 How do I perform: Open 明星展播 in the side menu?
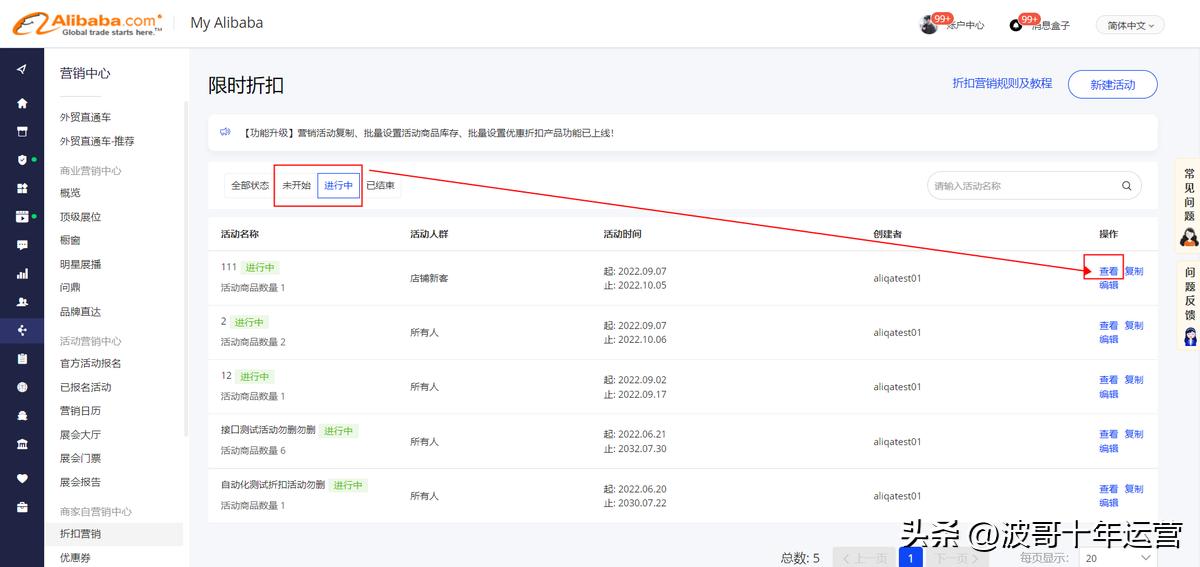point(80,265)
